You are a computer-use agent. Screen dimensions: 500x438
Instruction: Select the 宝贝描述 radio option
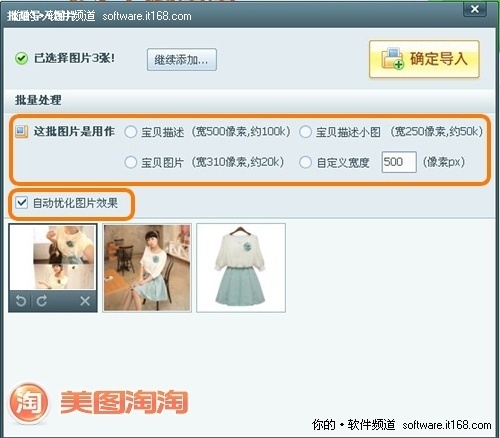[x=131, y=132]
